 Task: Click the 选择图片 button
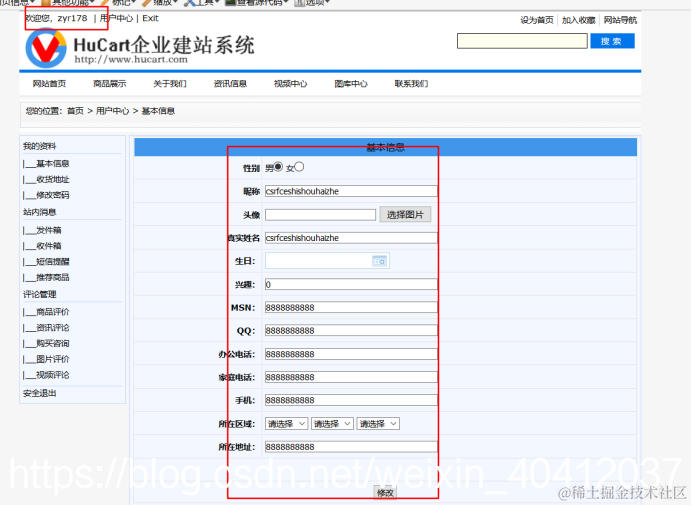click(405, 215)
